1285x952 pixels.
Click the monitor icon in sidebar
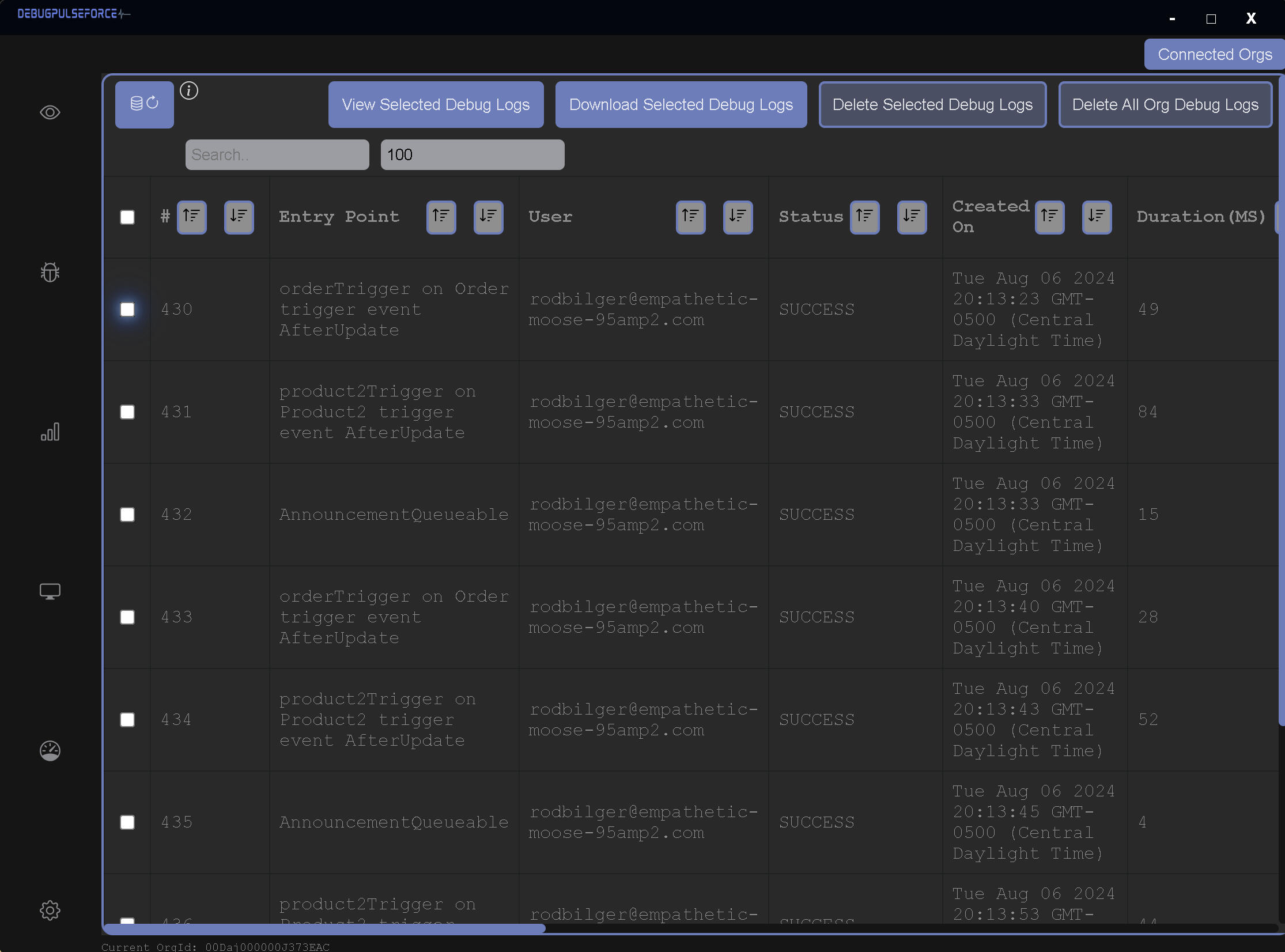(50, 591)
